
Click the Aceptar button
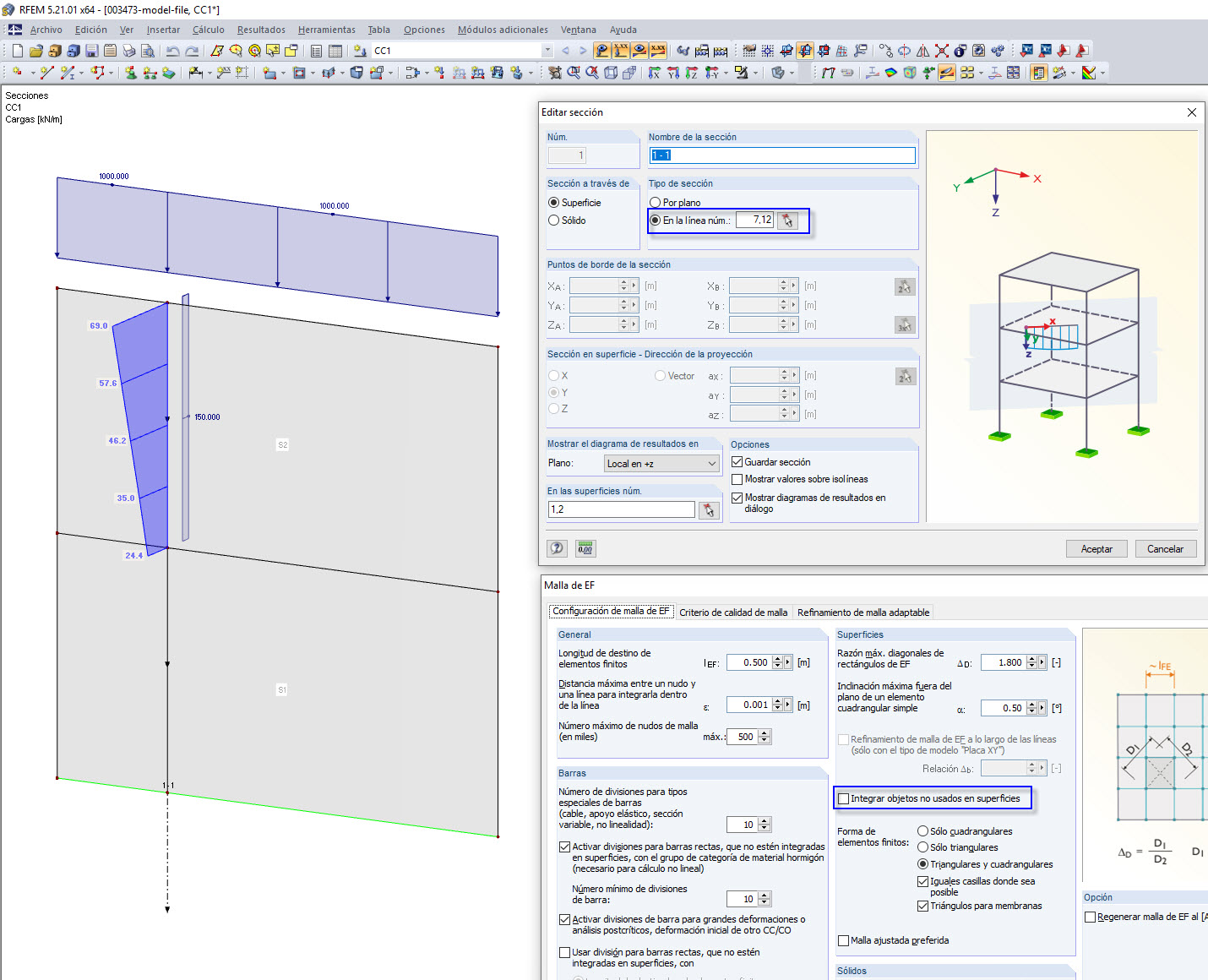1096,549
